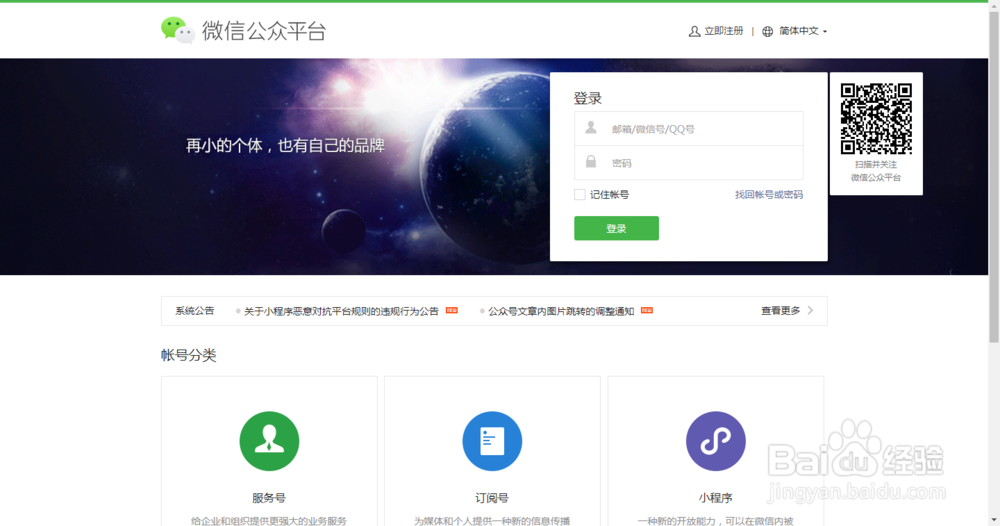The height and width of the screenshot is (526, 1000).
Task: Click new badge after 调整通知
Action: pyautogui.click(x=647, y=310)
